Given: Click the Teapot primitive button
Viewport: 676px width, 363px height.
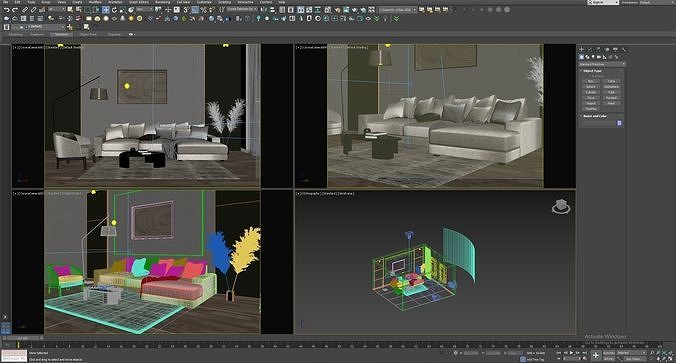Looking at the screenshot, I should [x=591, y=103].
